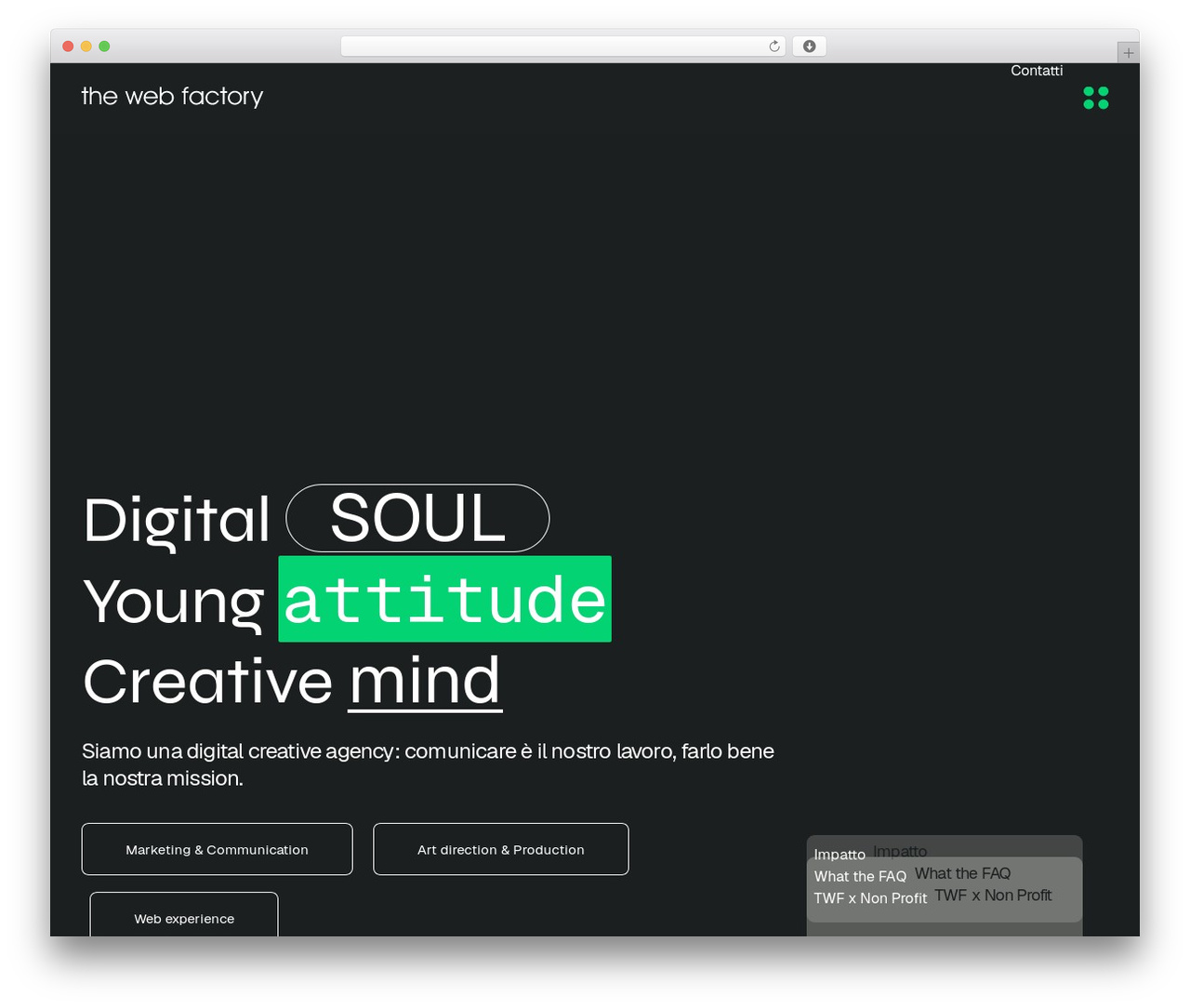The image size is (1190, 1008).
Task: Open the Contatti link
Action: click(x=1037, y=71)
